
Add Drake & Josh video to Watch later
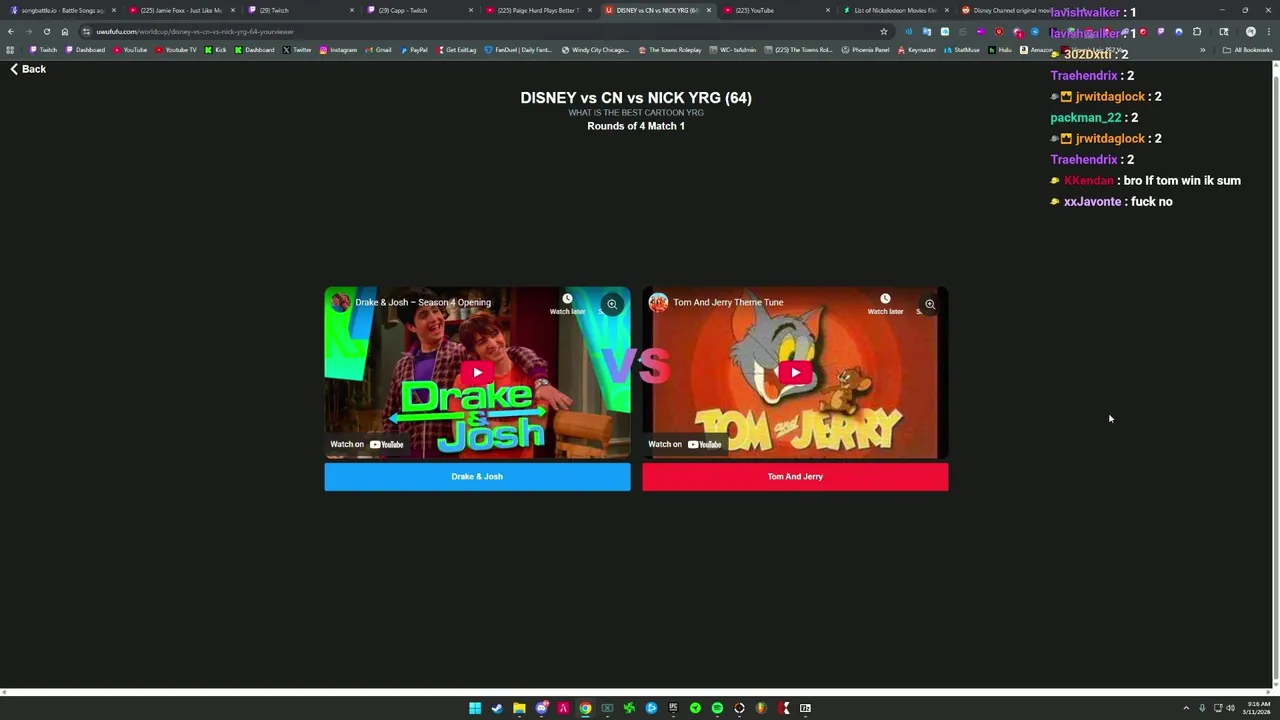[567, 304]
